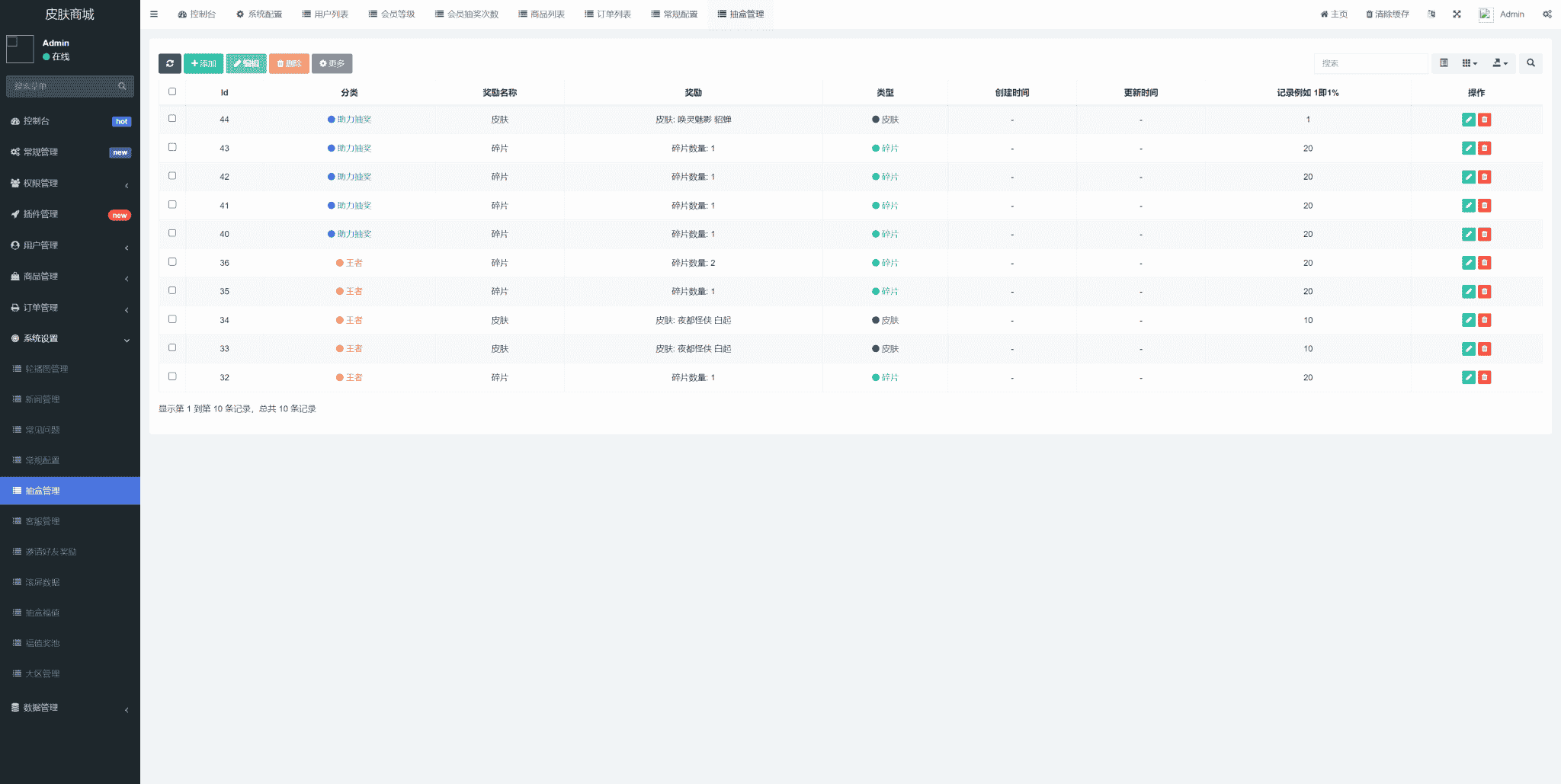The image size is (1561, 784).
Task: Collapse sidebar with the hamburger menu icon
Action: point(154,14)
